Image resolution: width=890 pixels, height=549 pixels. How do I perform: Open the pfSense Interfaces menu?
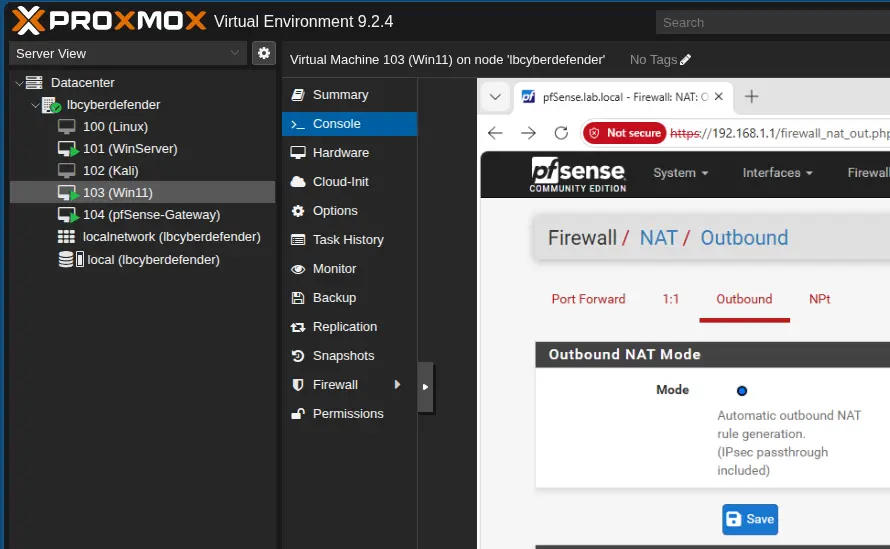tap(777, 173)
